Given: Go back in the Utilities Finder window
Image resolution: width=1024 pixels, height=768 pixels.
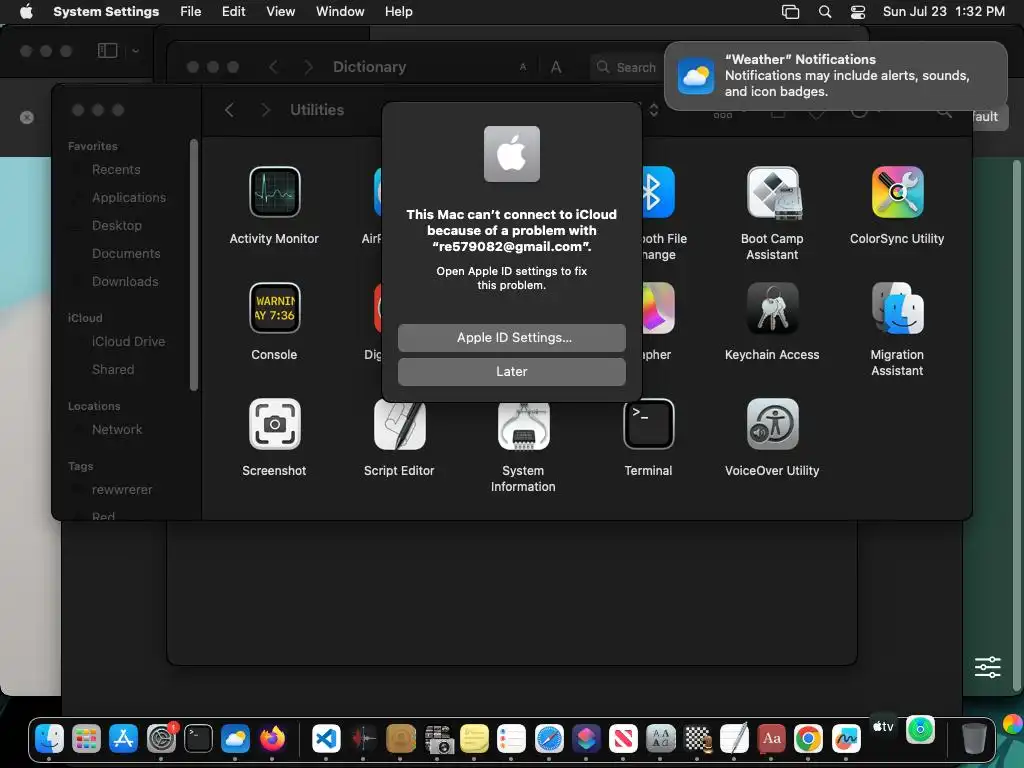Looking at the screenshot, I should [x=229, y=110].
